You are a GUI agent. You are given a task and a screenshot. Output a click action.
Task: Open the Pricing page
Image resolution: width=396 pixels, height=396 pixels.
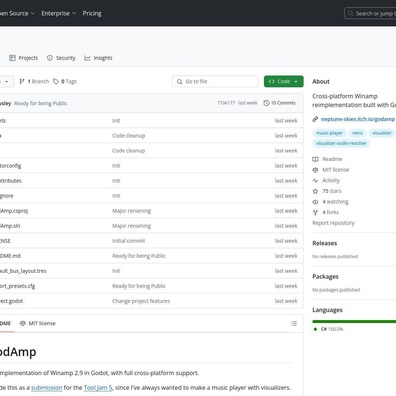(x=92, y=13)
